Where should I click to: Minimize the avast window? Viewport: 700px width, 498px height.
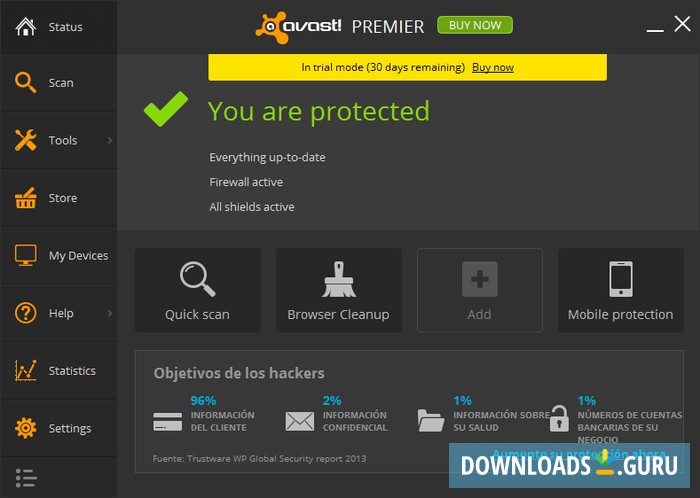coord(655,26)
